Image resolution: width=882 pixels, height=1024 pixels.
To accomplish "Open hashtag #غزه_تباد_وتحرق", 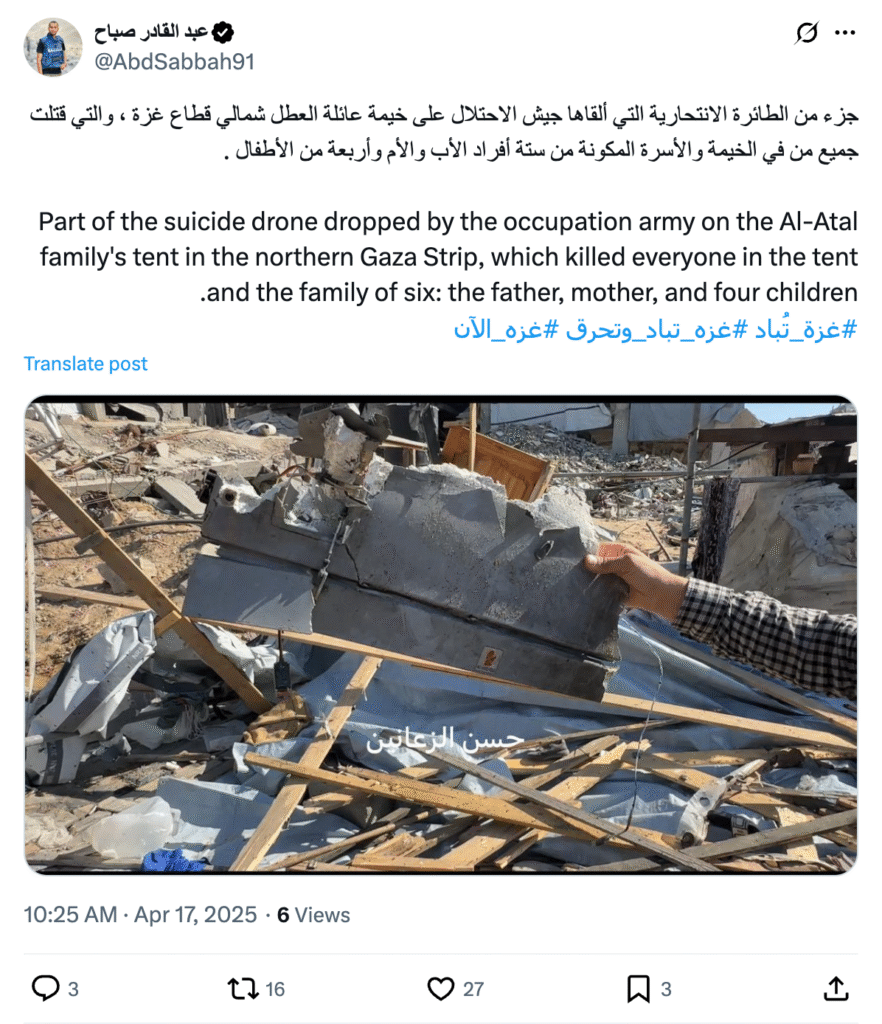I will point(656,329).
